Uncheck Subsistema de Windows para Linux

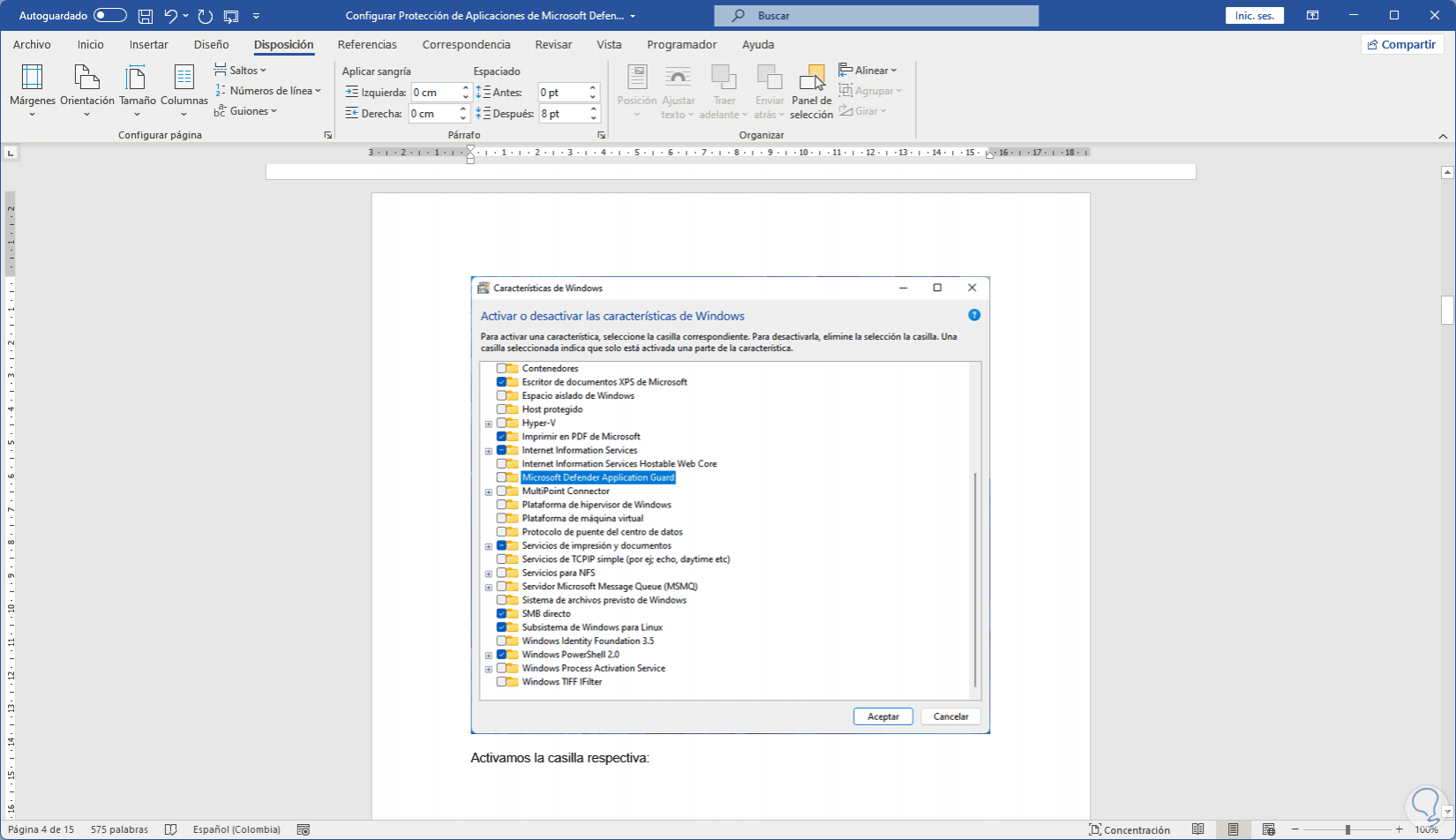point(501,627)
